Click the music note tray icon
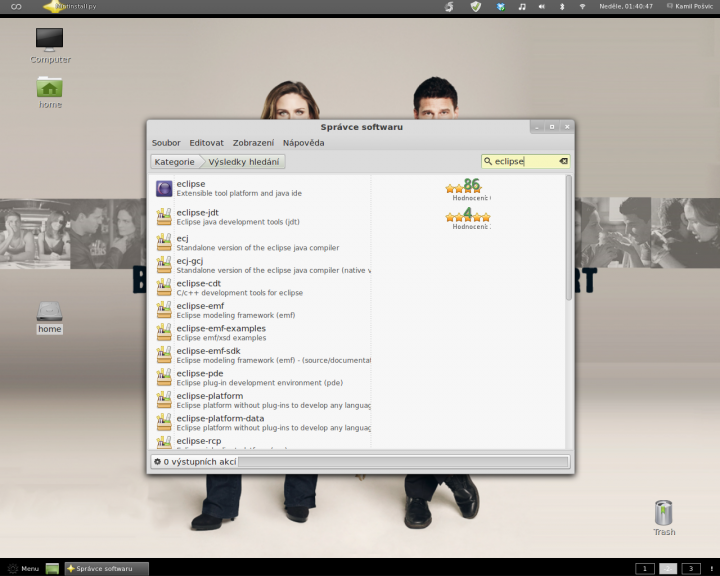The image size is (720, 576). coord(522,6)
